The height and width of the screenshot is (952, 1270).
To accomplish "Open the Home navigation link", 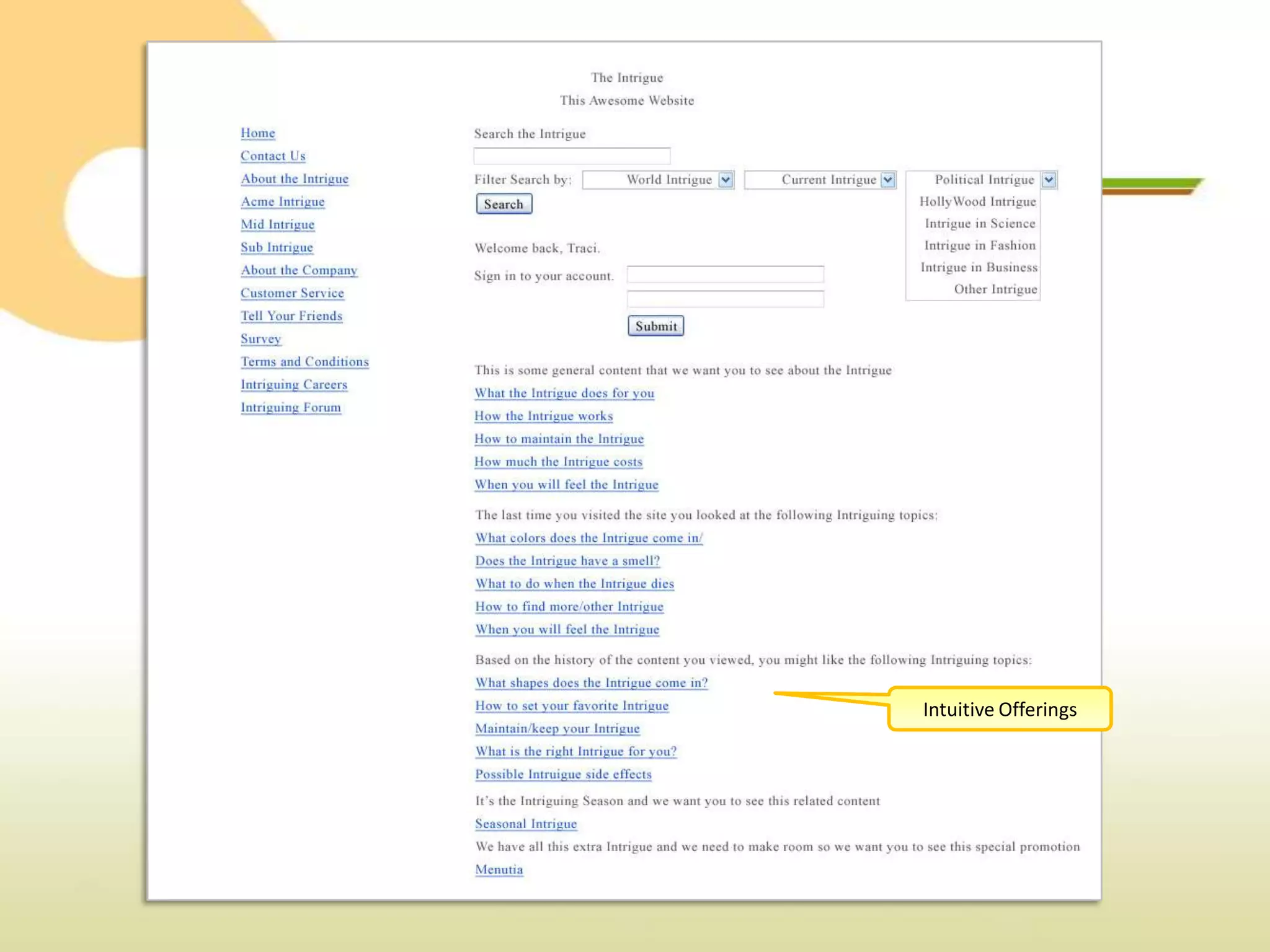I will click(258, 133).
